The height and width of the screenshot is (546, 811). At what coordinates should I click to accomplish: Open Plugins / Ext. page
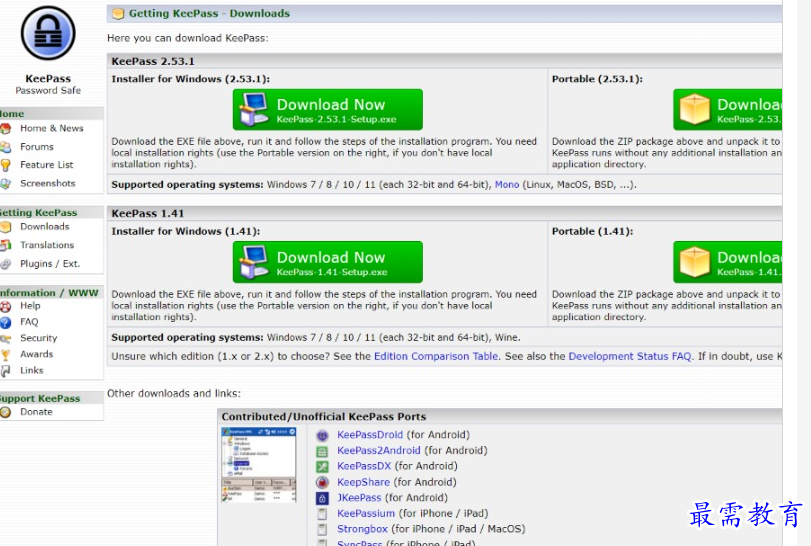[x=50, y=264]
